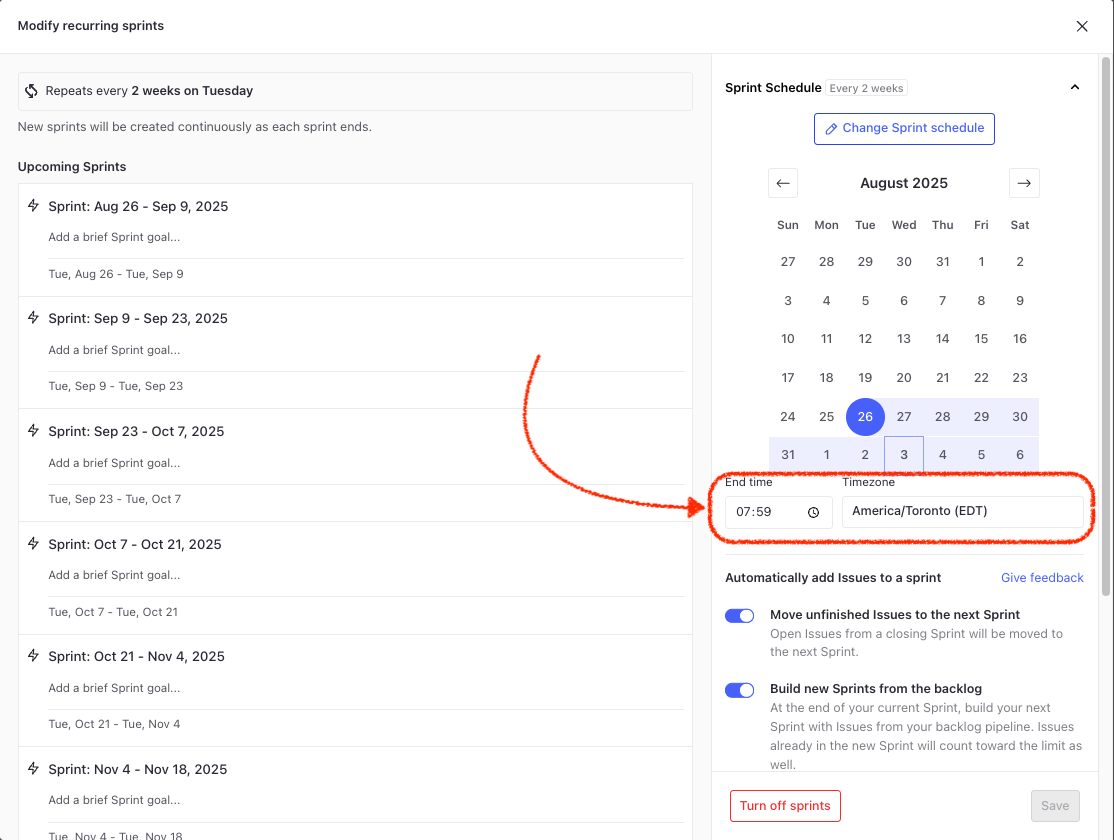Image resolution: width=1114 pixels, height=840 pixels.
Task: Collapse the Sprint Schedule section
Action: [x=1074, y=88]
